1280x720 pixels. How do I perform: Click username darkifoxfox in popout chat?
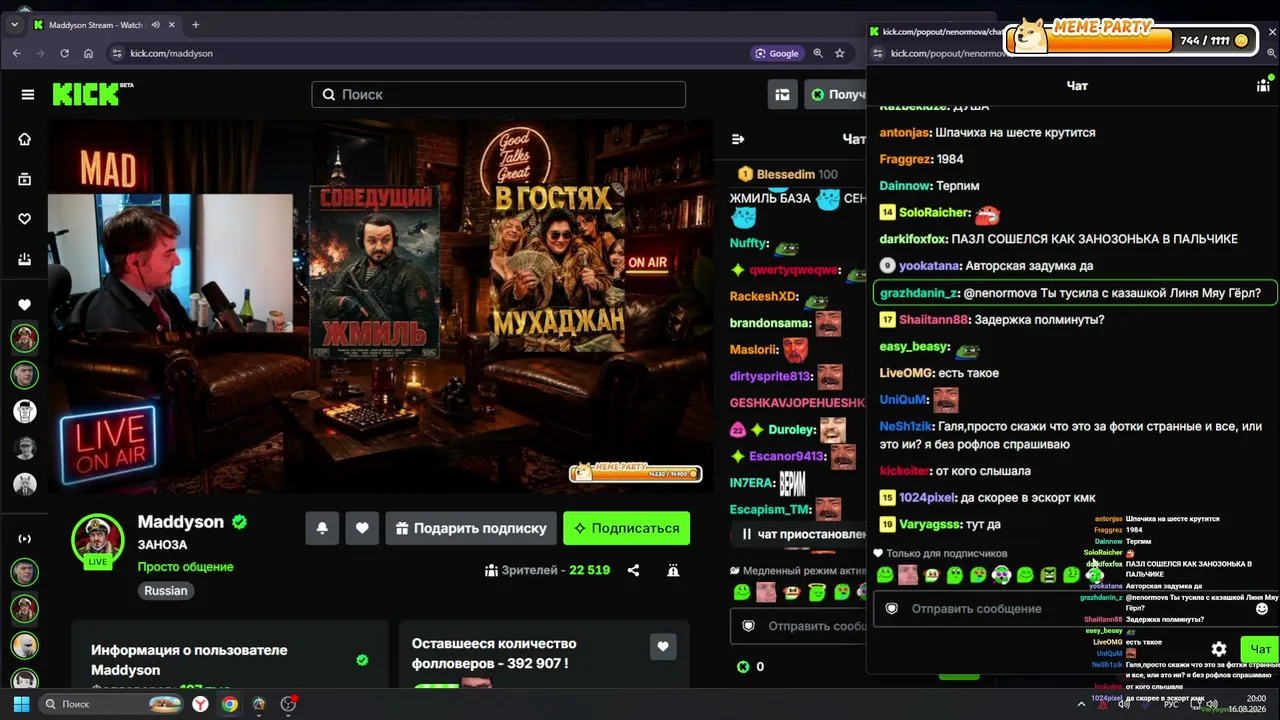[x=913, y=239]
